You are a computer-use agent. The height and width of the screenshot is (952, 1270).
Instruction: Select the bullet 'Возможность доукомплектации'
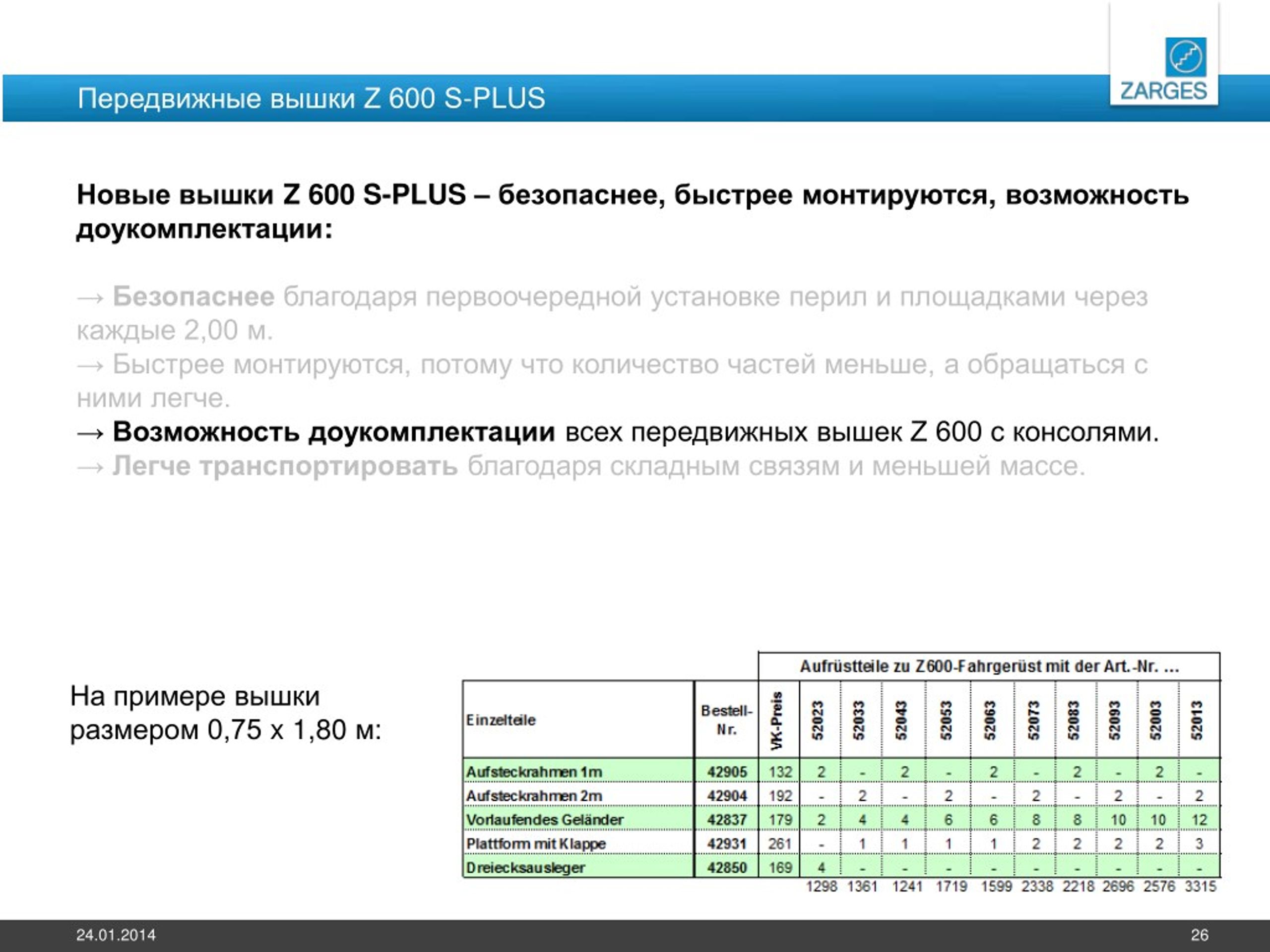pos(618,432)
